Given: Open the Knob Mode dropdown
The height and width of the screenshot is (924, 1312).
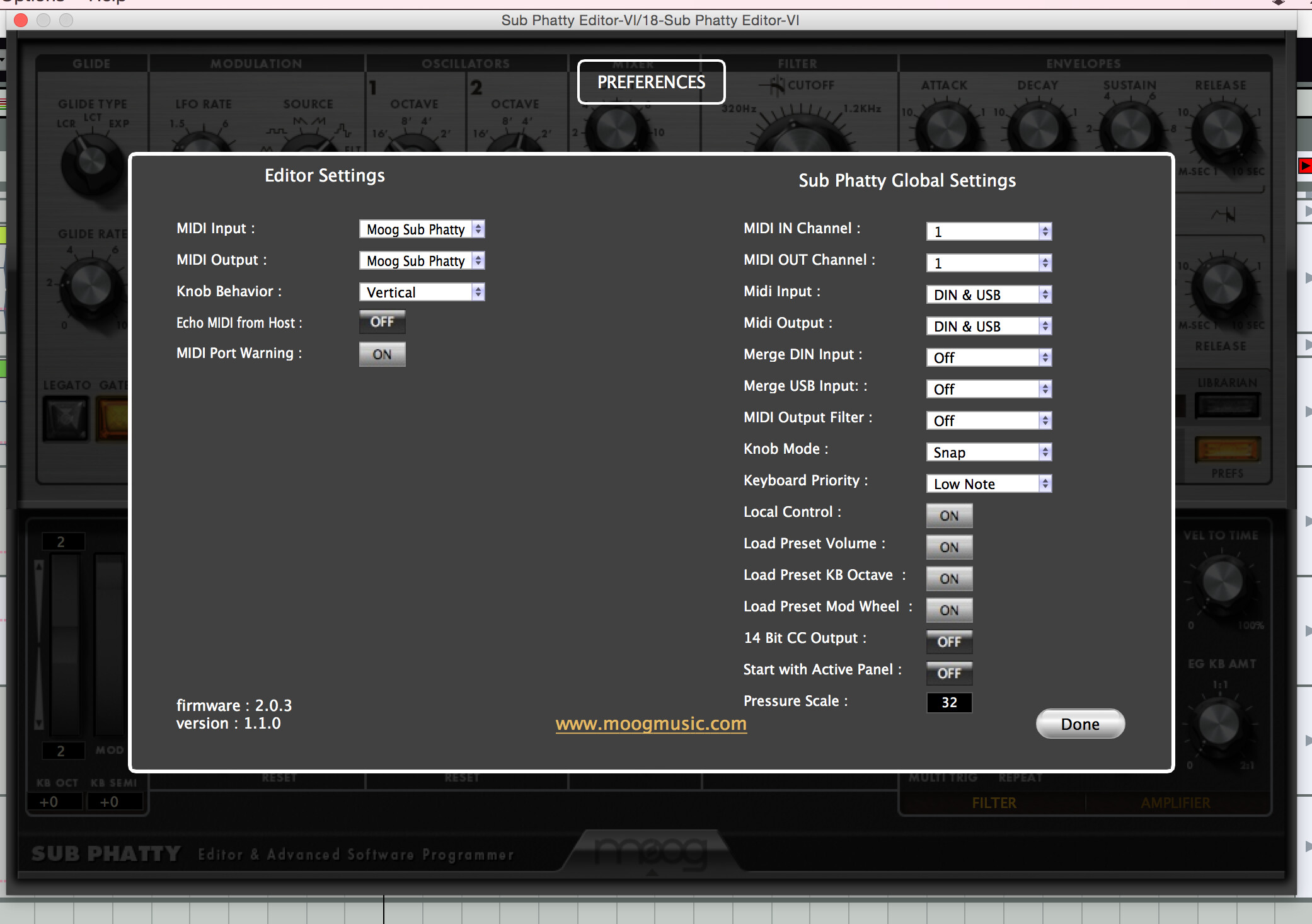Looking at the screenshot, I should pyautogui.click(x=988, y=452).
